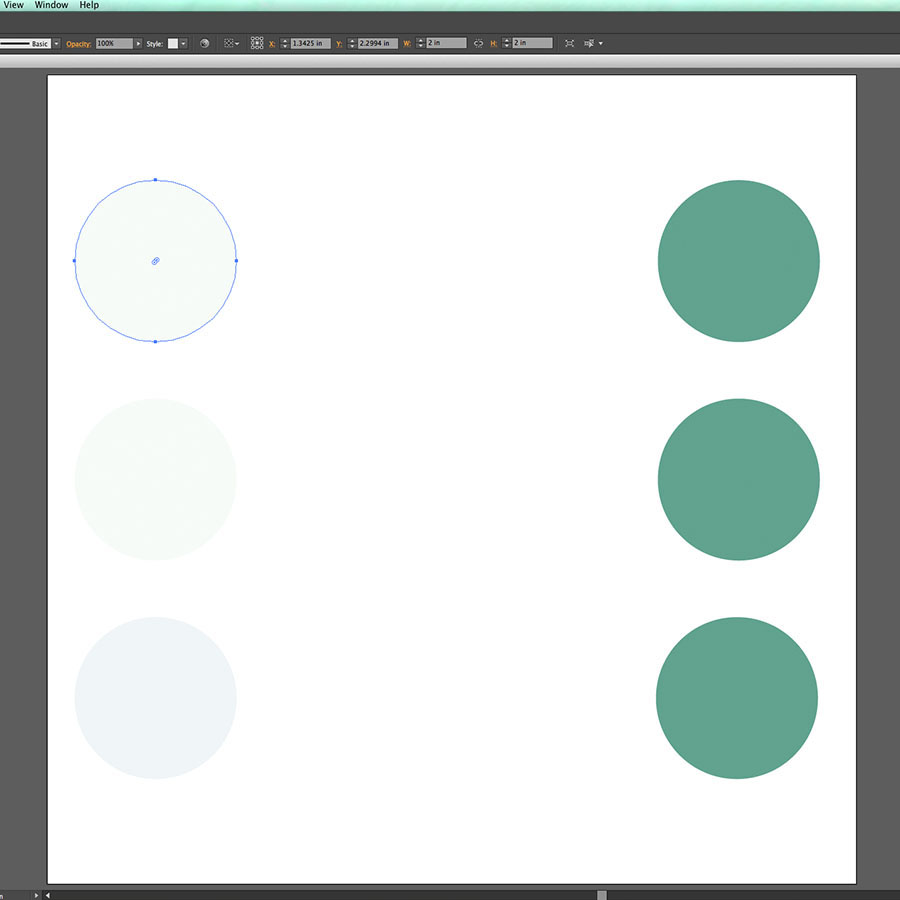Click the X coordinate label link

(x=272, y=44)
